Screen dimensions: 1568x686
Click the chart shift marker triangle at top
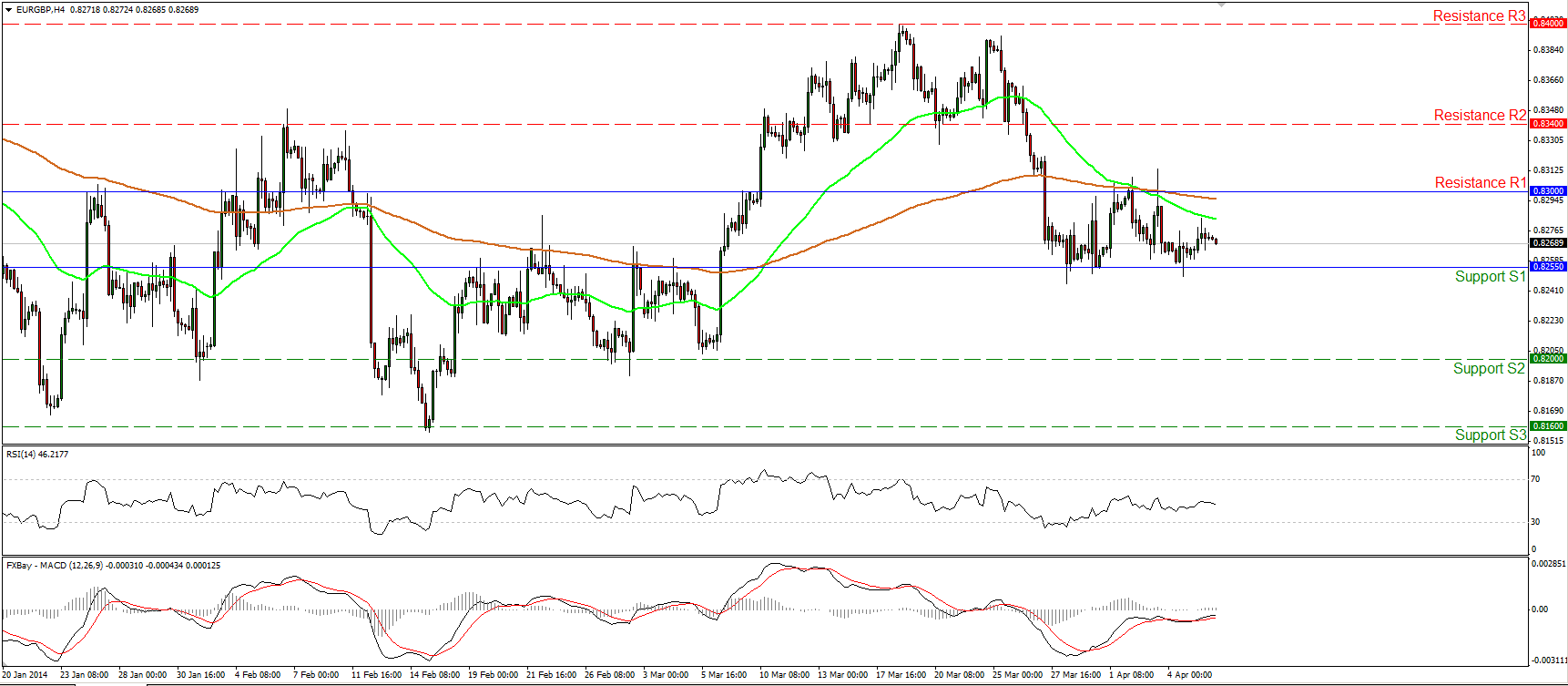coord(1222,5)
